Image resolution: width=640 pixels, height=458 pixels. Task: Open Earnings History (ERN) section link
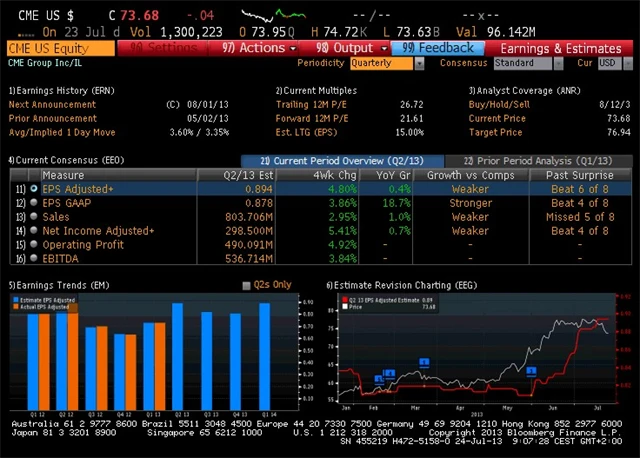click(x=62, y=90)
